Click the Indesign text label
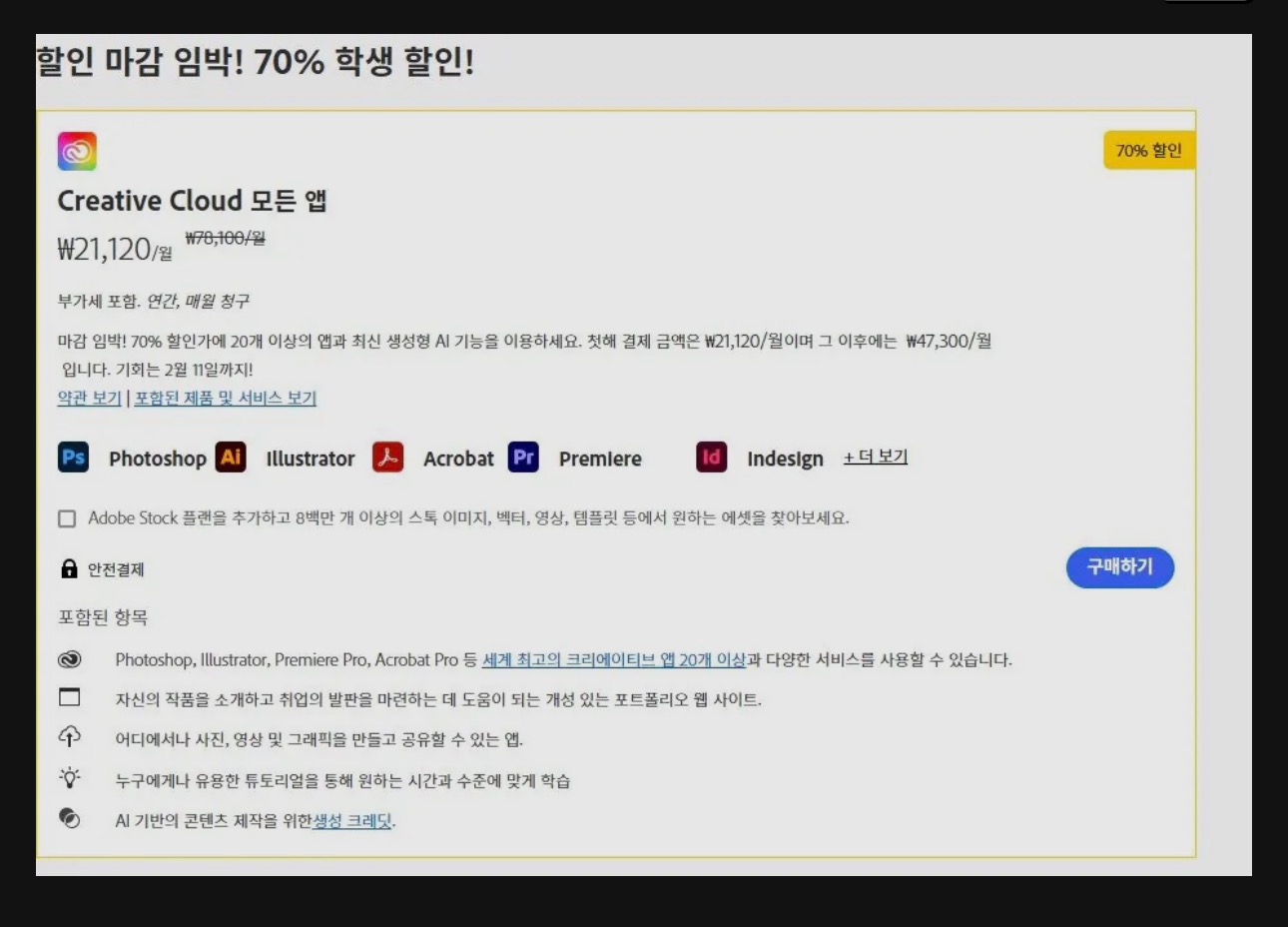The image size is (1288, 927). click(x=785, y=459)
